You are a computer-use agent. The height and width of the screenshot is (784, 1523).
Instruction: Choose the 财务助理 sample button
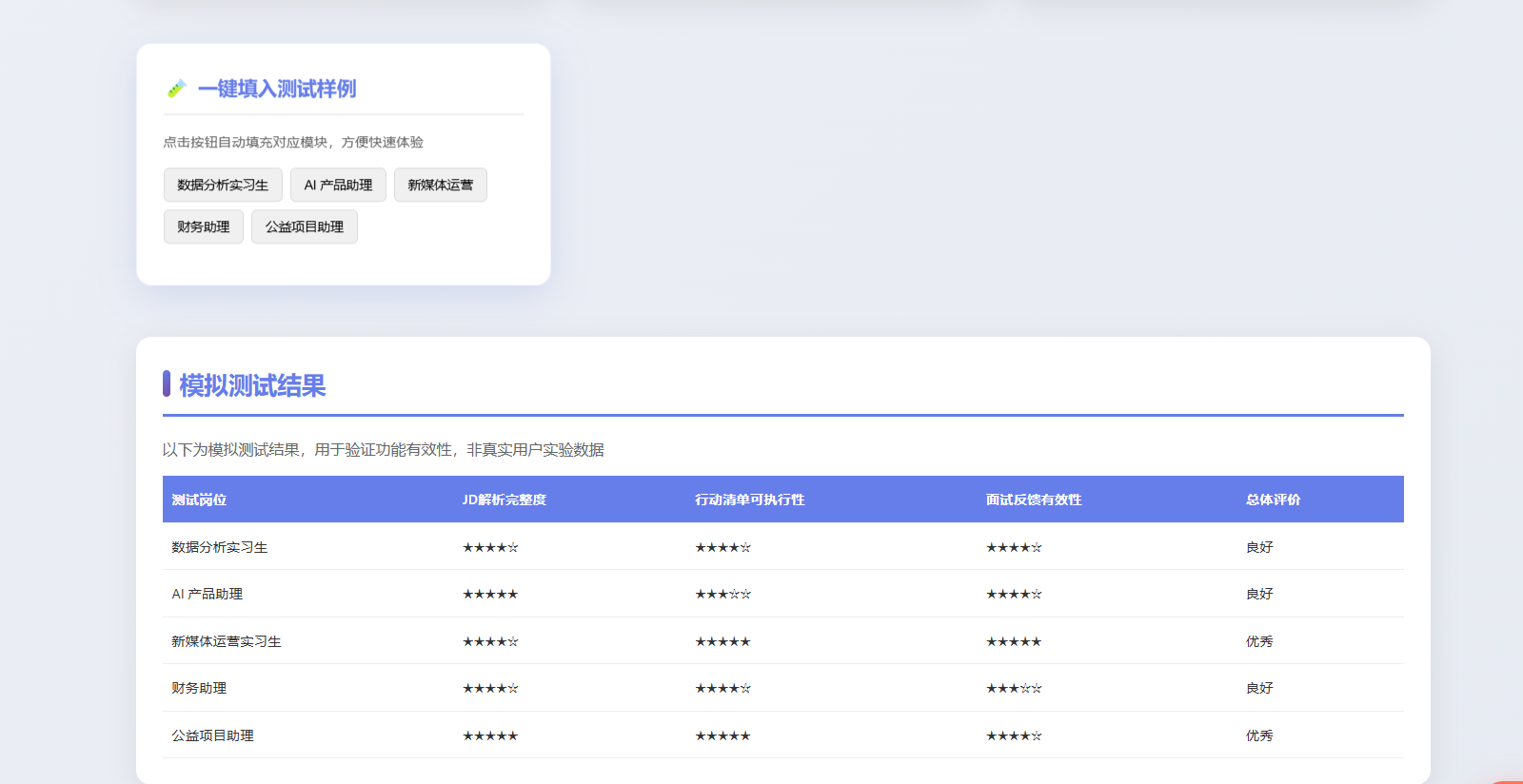pos(203,226)
